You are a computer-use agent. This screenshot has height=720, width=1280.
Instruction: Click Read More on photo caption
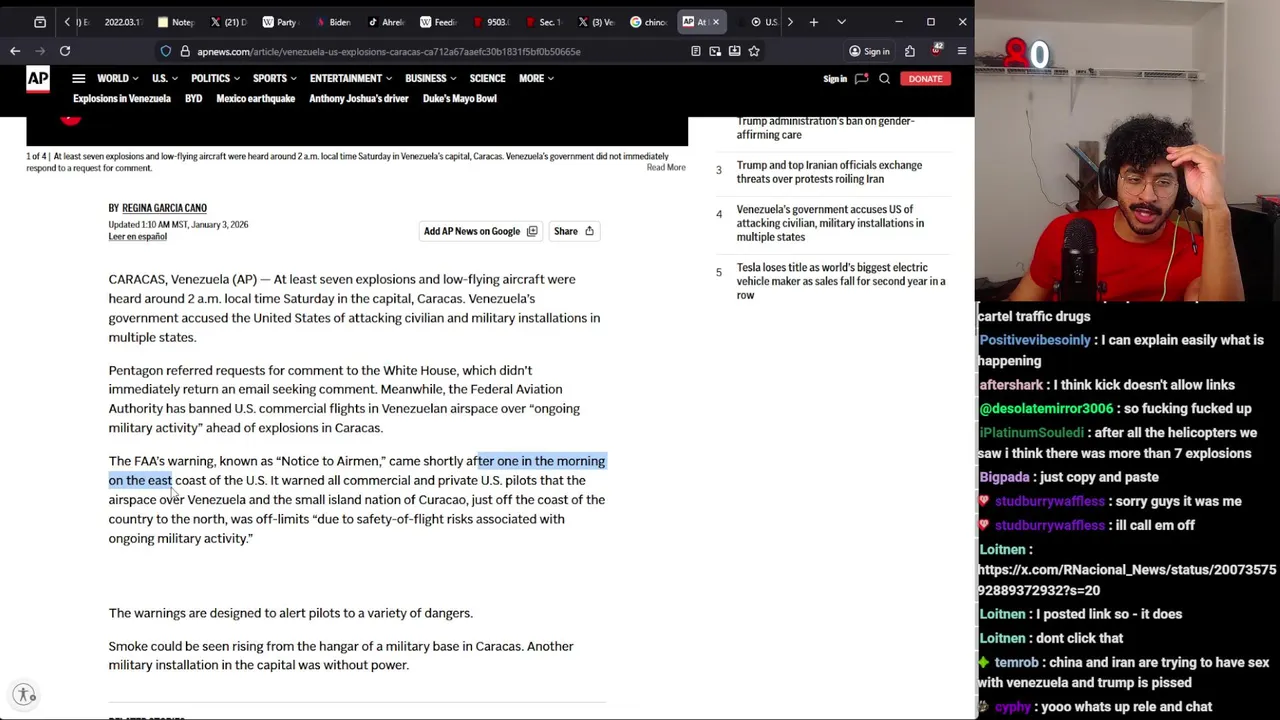click(x=666, y=168)
